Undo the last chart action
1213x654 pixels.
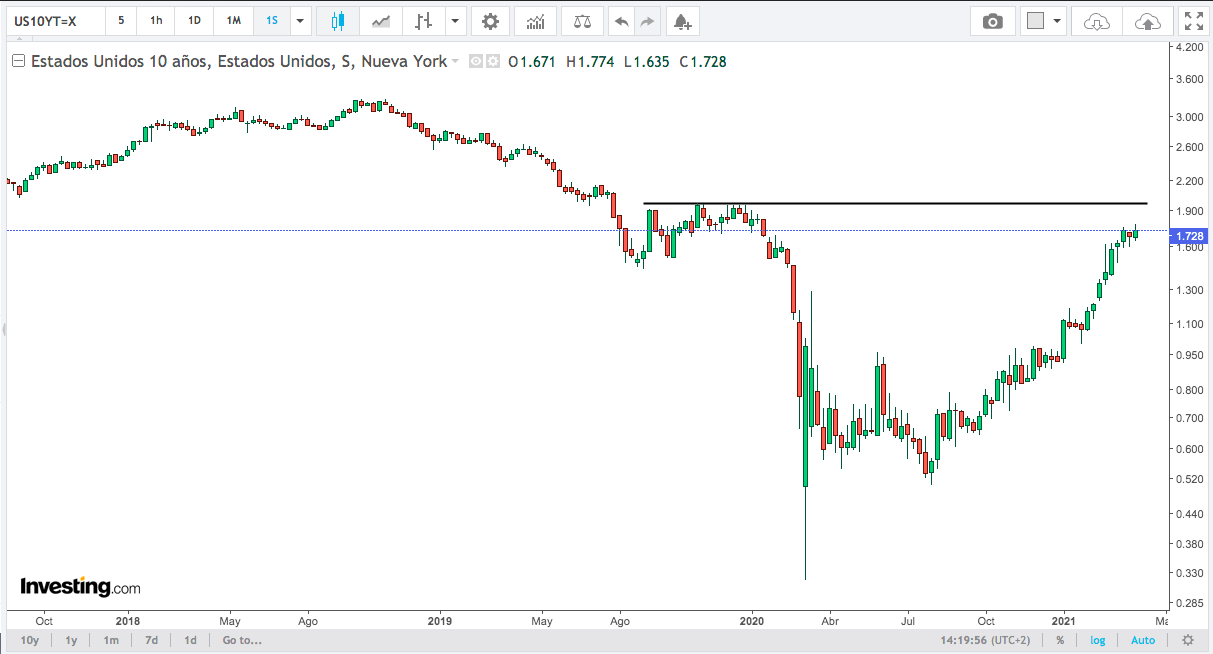(621, 21)
